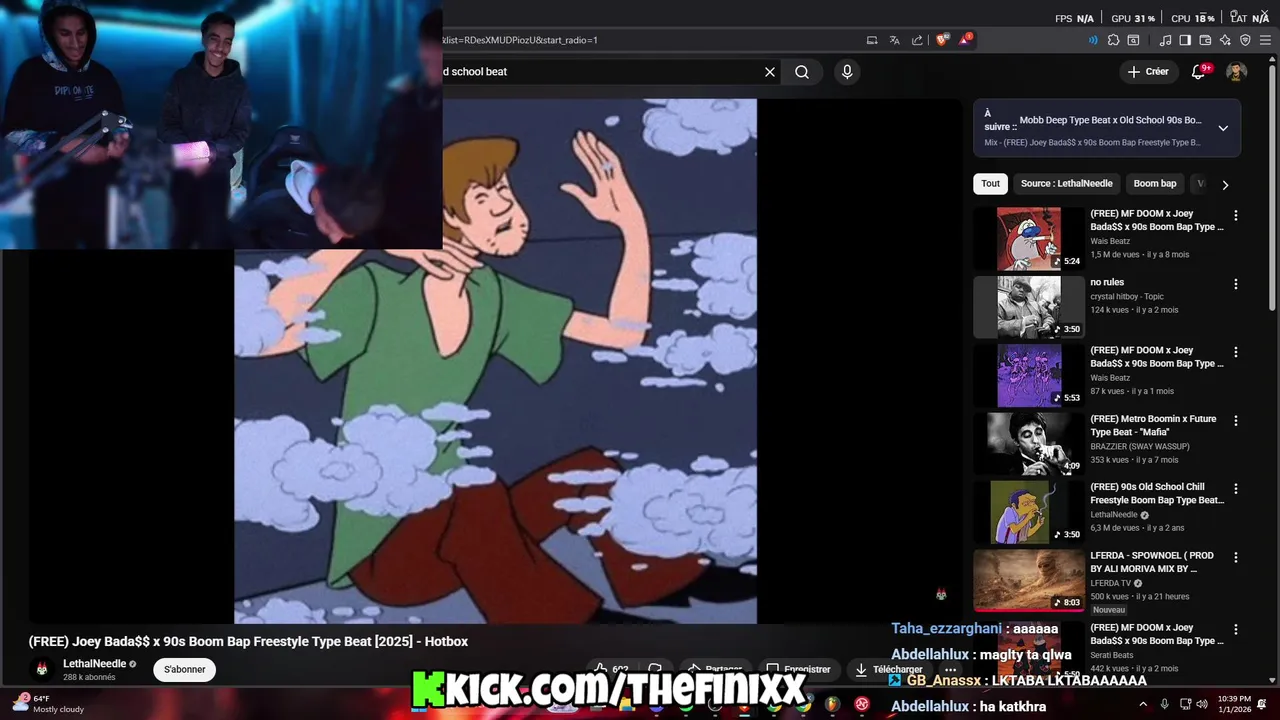Image resolution: width=1280 pixels, height=720 pixels.
Task: Click the blue audio-playing indicator icon
Action: pyautogui.click(x=1092, y=40)
